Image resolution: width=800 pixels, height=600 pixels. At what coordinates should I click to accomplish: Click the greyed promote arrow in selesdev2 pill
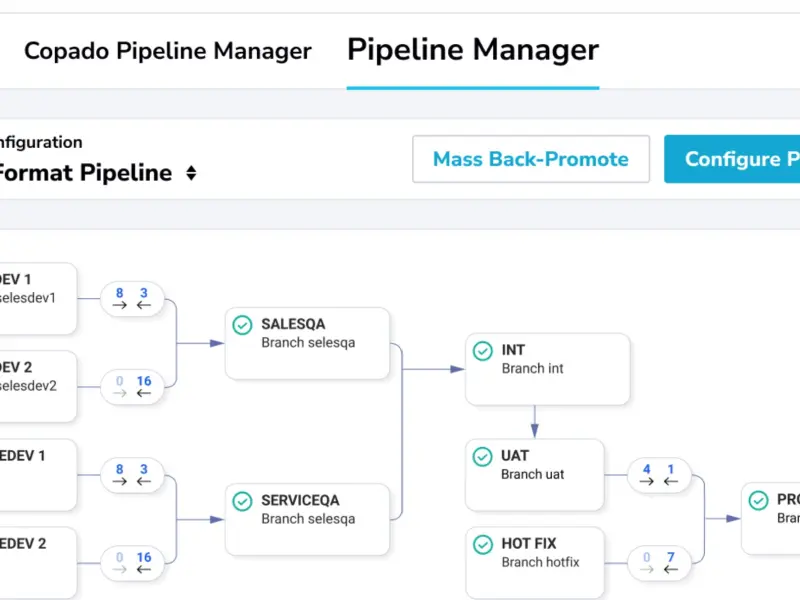[x=119, y=393]
